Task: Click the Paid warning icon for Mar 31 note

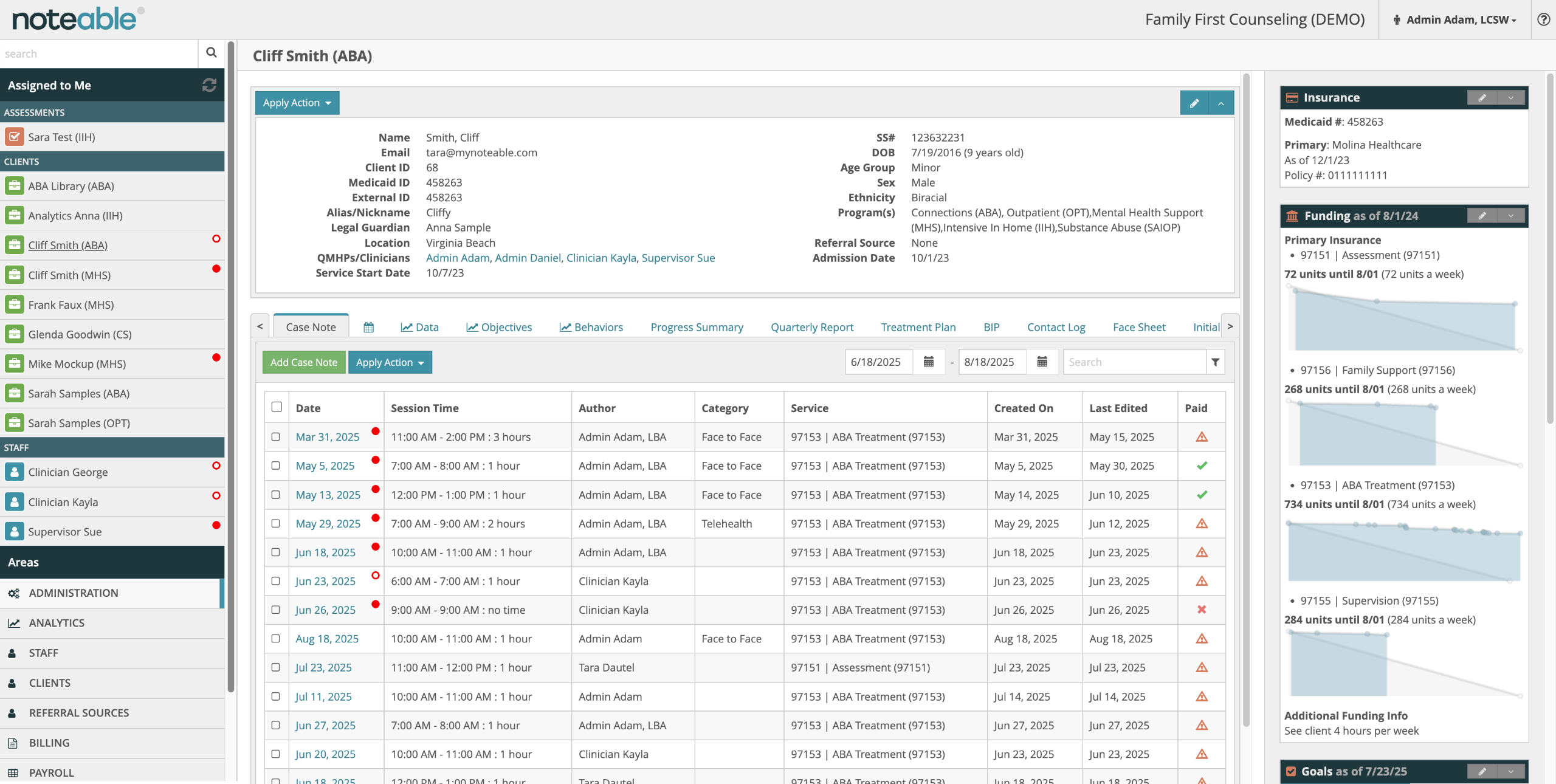Action: tap(1202, 437)
